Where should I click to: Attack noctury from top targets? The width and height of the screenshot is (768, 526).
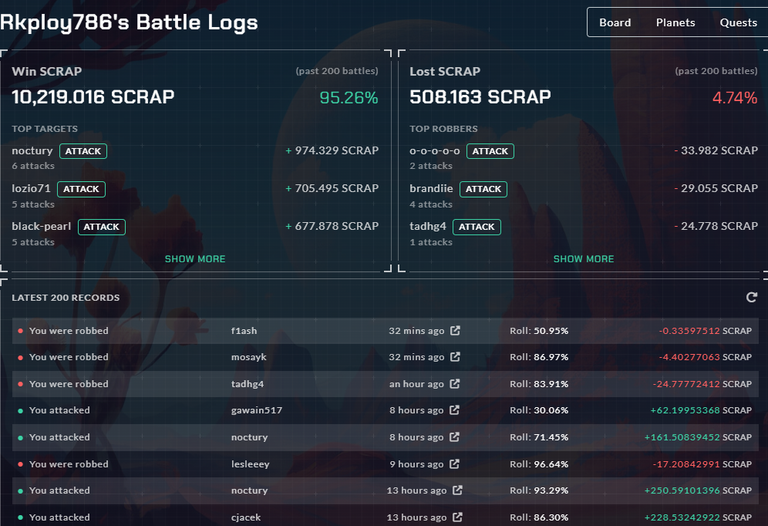pyautogui.click(x=83, y=151)
